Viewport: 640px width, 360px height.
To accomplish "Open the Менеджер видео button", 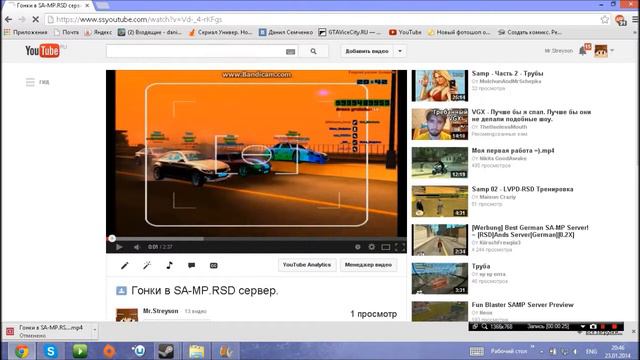I will [x=368, y=265].
